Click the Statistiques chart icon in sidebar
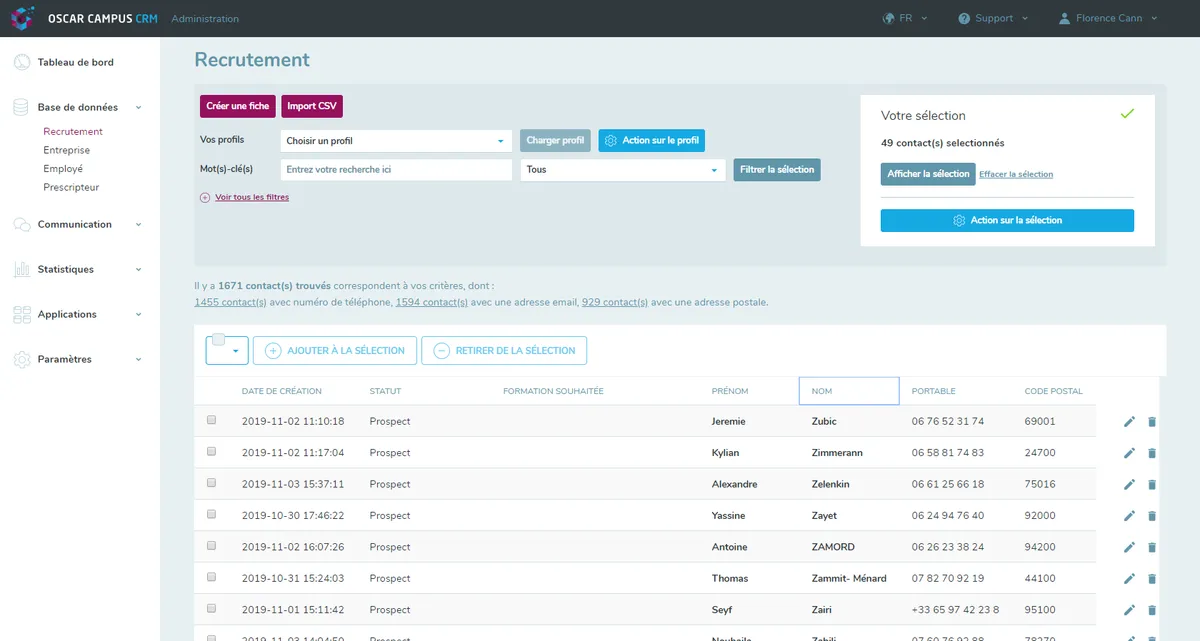This screenshot has width=1200, height=641. click(x=22, y=269)
